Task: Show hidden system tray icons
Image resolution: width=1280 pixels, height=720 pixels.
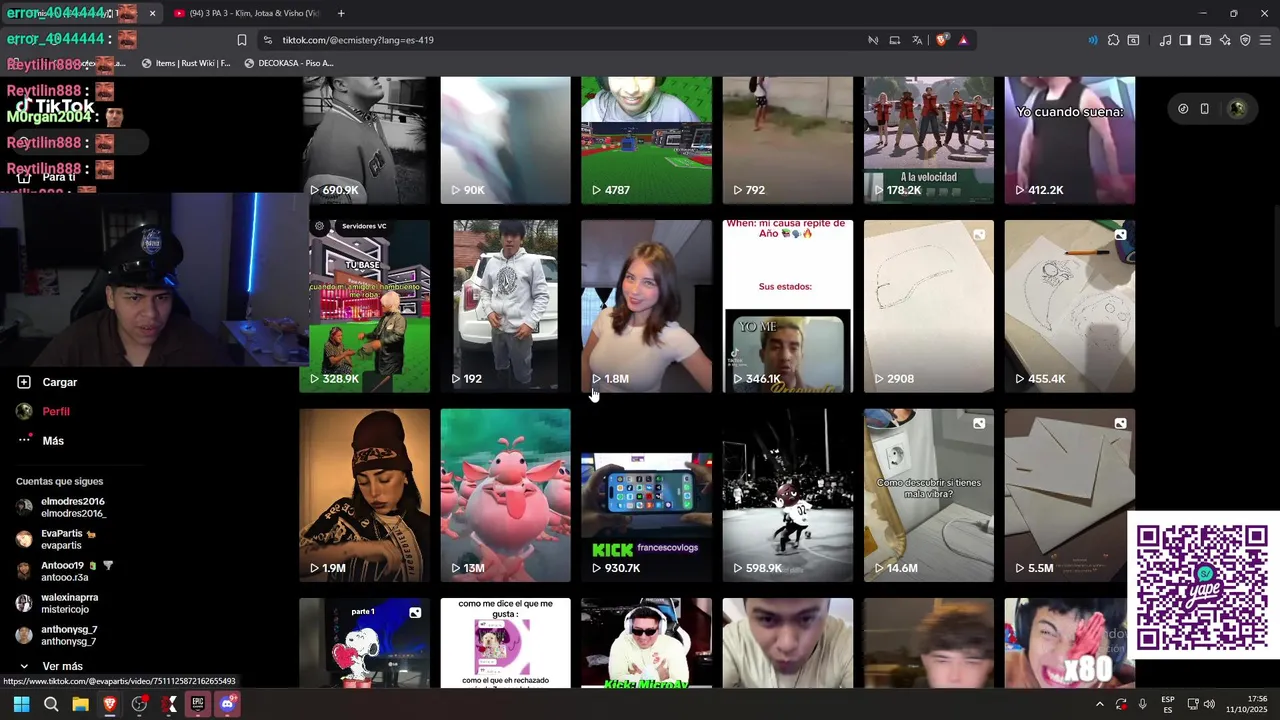Action: (1099, 704)
